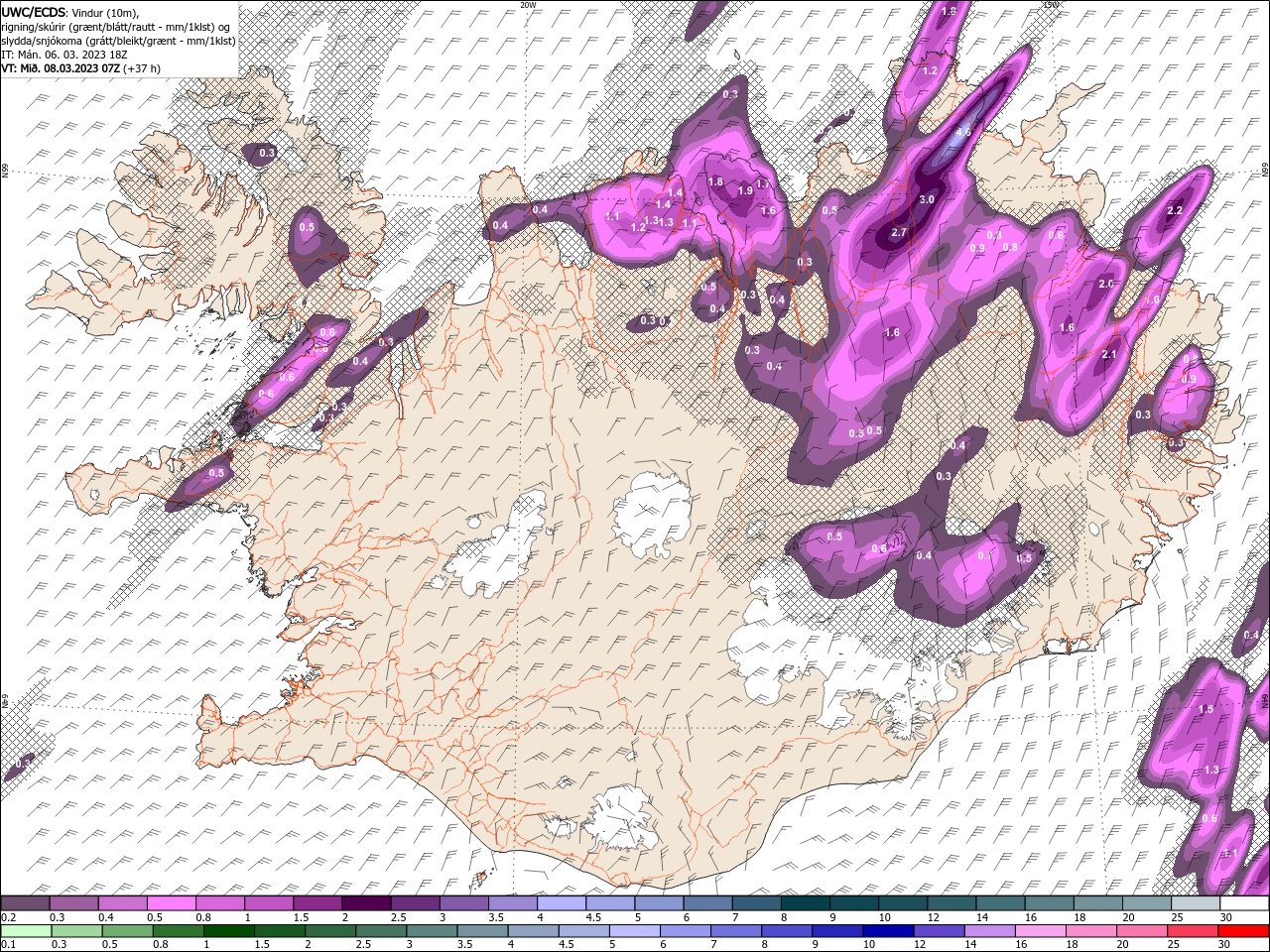1270x952 pixels.
Task: Pick first pale green rain swatch above 0.1
Action: 25,931
